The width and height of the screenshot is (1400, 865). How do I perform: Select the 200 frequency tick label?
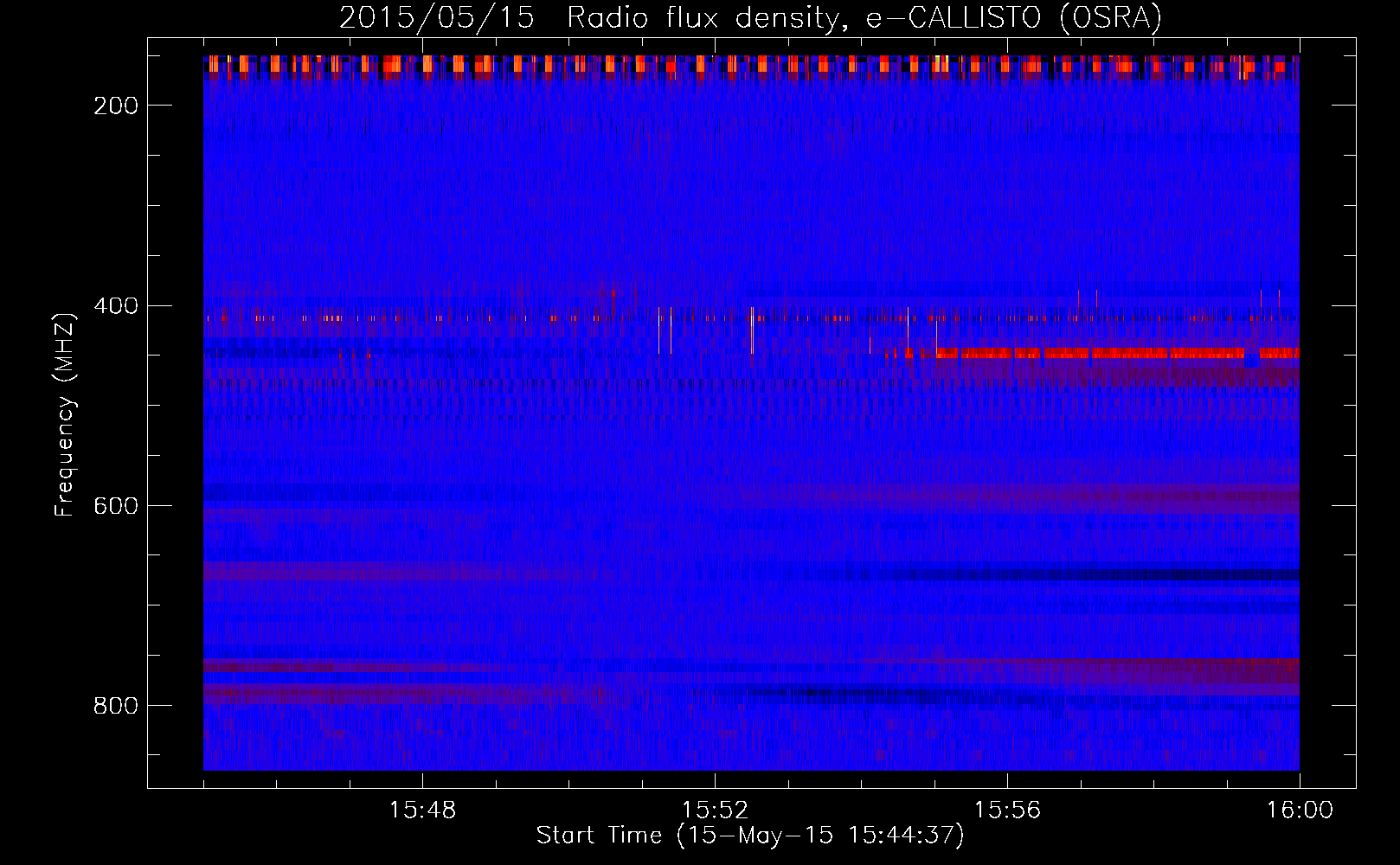click(x=116, y=106)
